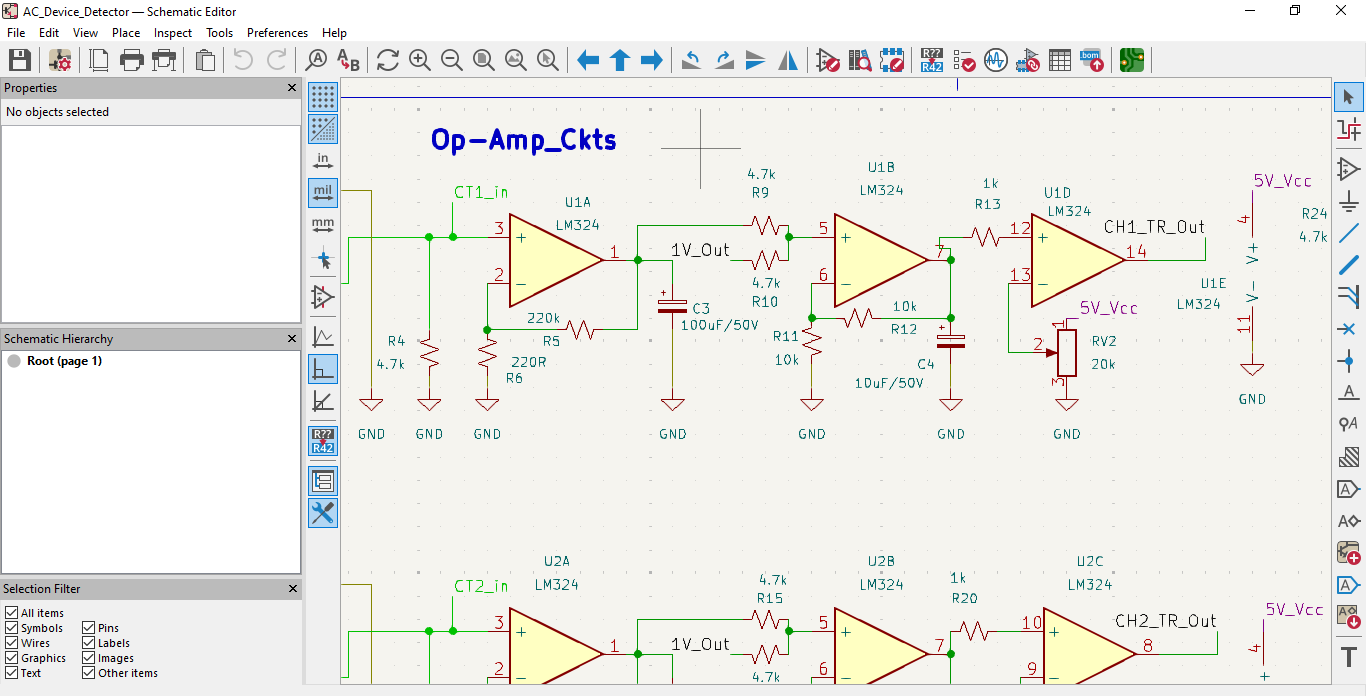
Task: Open the Tools menu
Action: (x=219, y=33)
